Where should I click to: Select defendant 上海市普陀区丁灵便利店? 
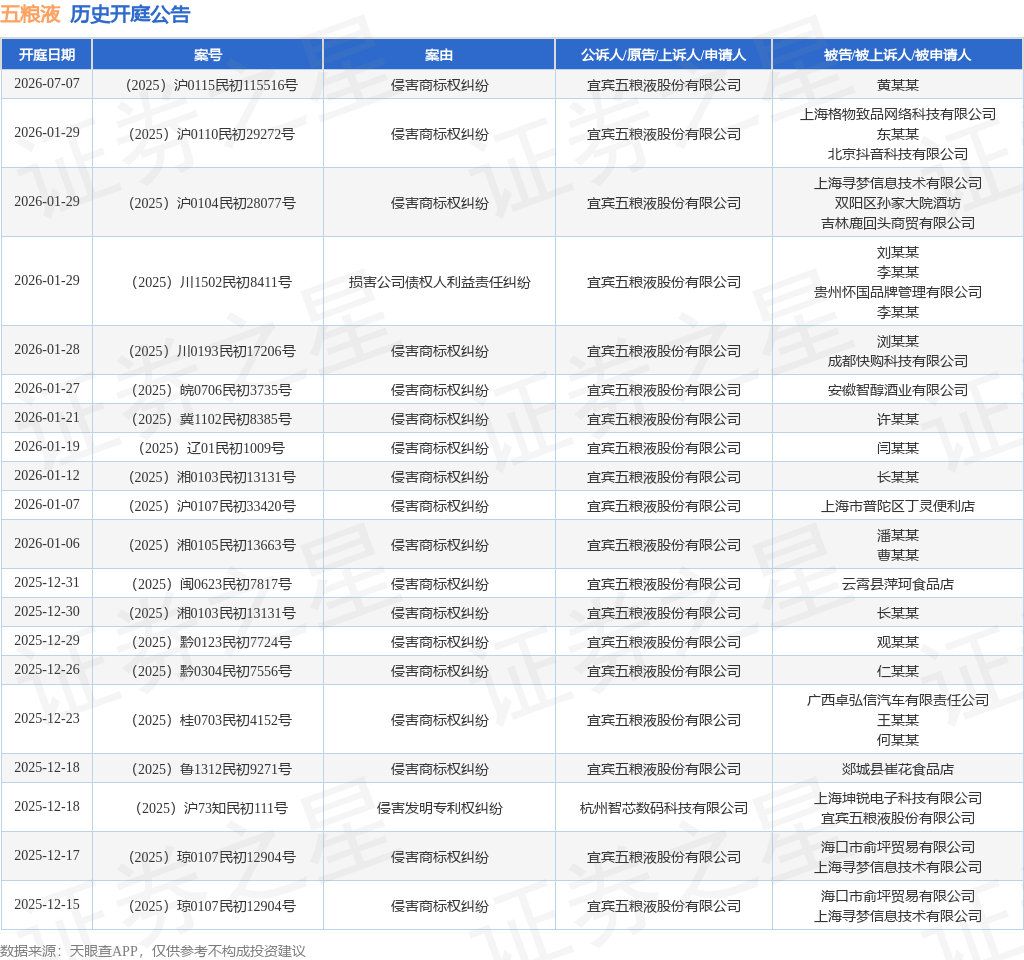point(897,506)
